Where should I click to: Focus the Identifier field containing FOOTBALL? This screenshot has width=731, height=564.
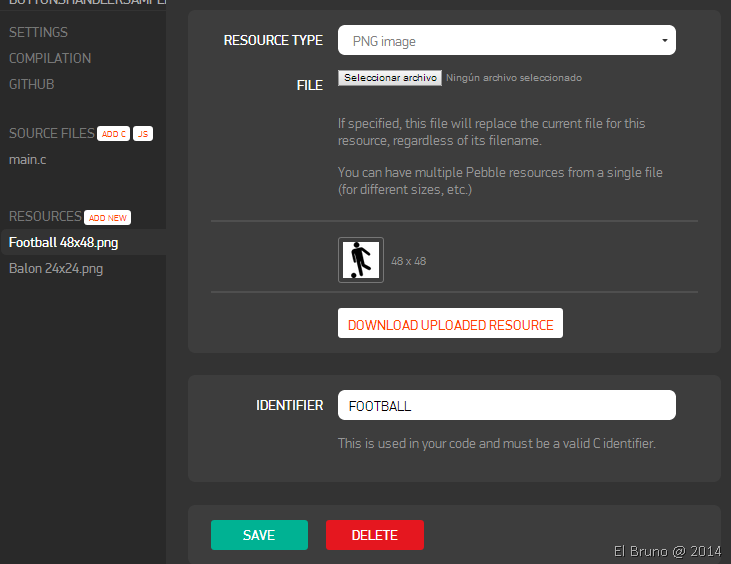pos(507,406)
